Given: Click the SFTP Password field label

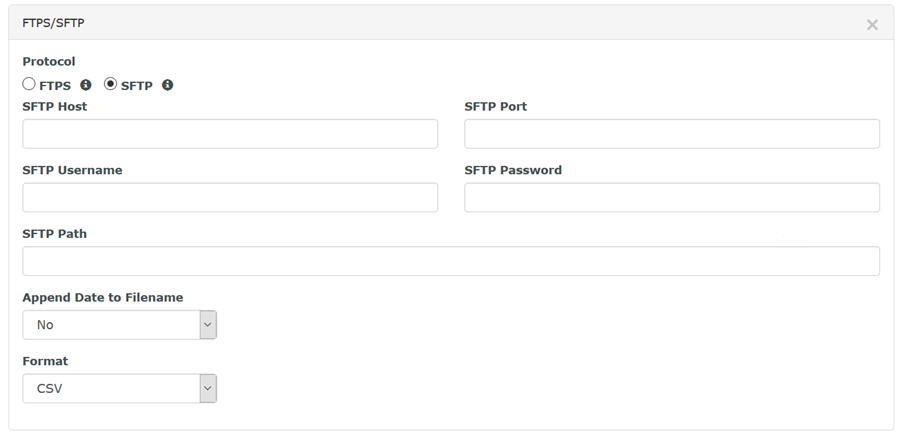Looking at the screenshot, I should point(513,170).
